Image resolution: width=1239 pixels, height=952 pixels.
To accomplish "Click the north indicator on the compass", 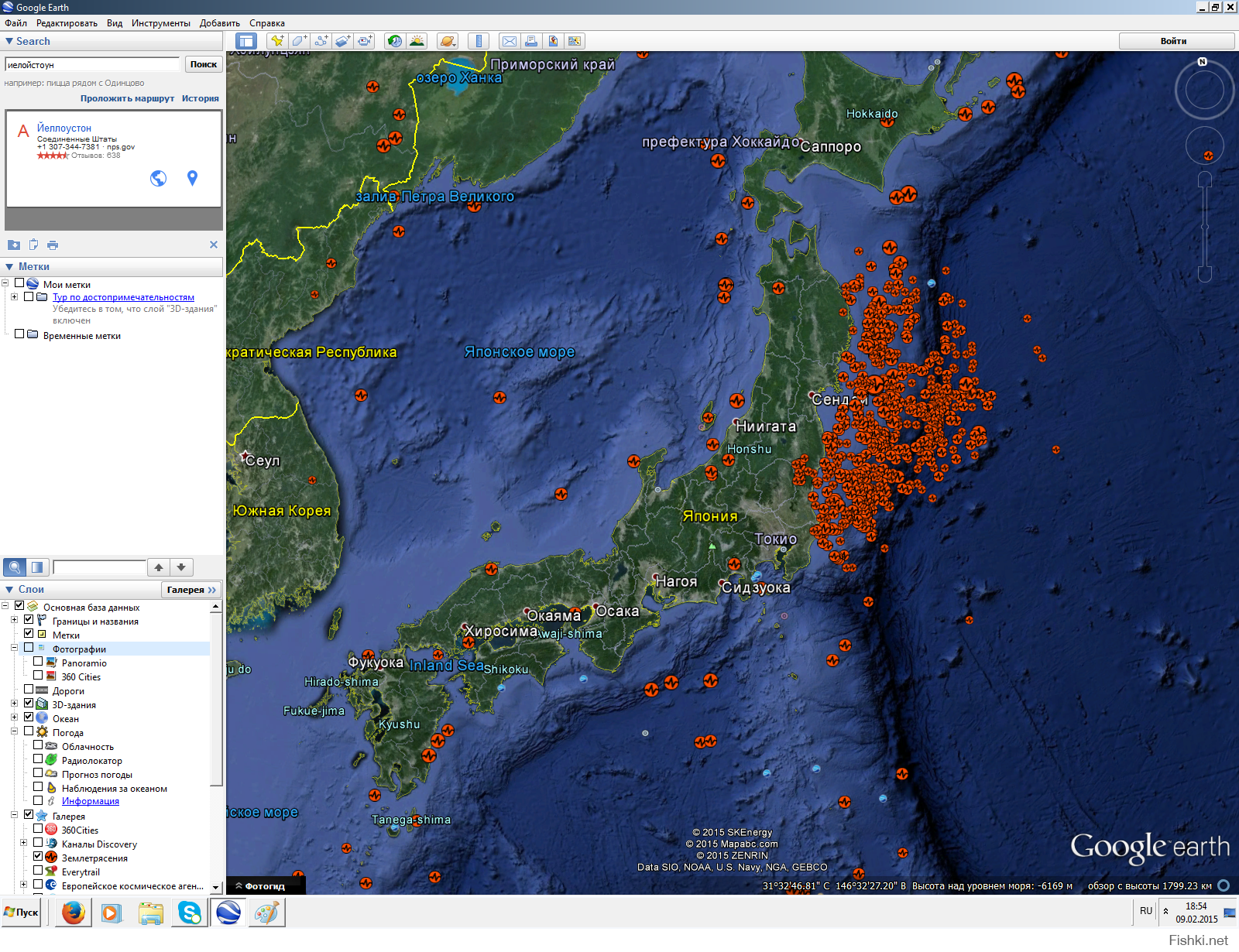I will coord(1202,62).
